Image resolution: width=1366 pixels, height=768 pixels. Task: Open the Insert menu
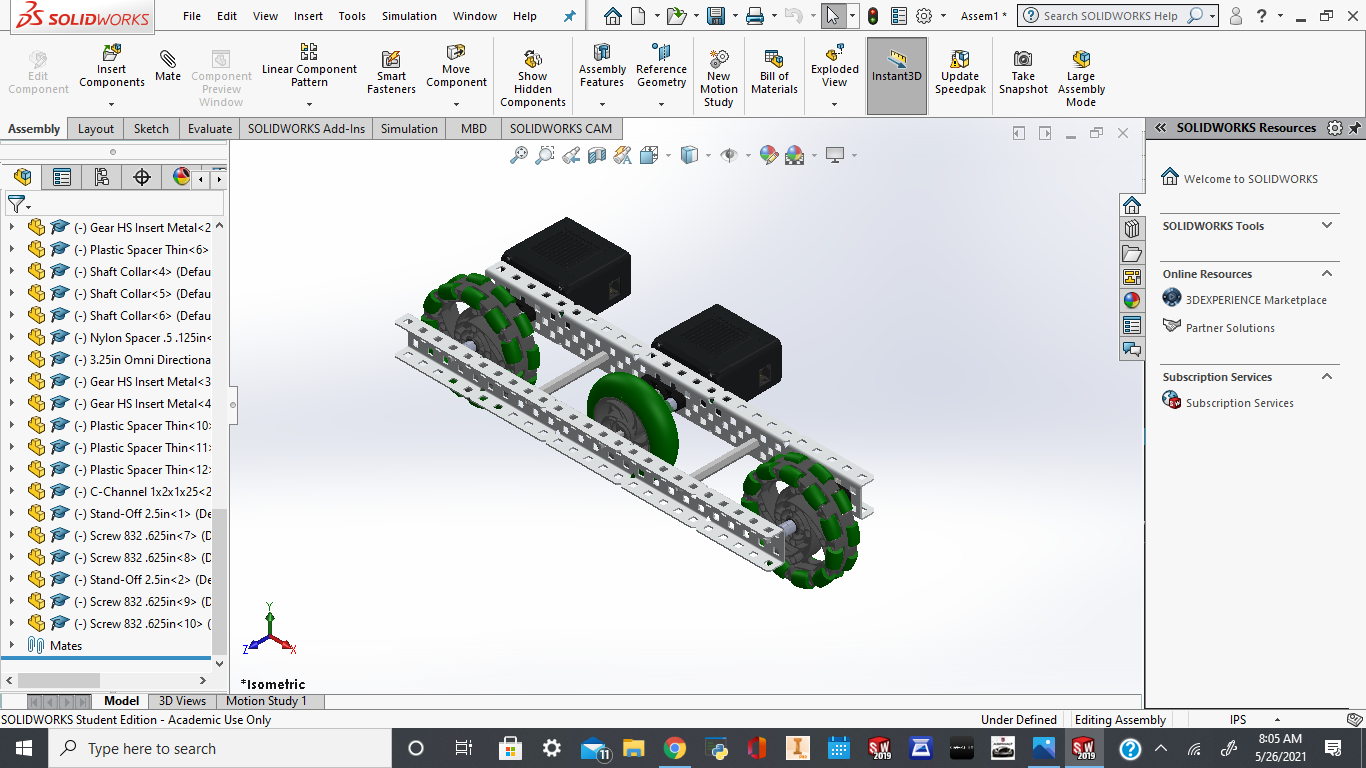(x=308, y=16)
